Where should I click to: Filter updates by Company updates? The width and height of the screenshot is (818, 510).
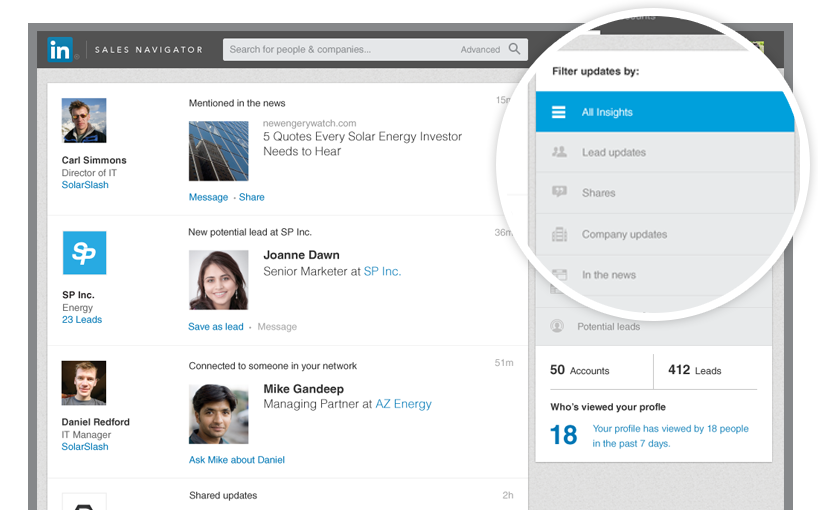[665, 234]
